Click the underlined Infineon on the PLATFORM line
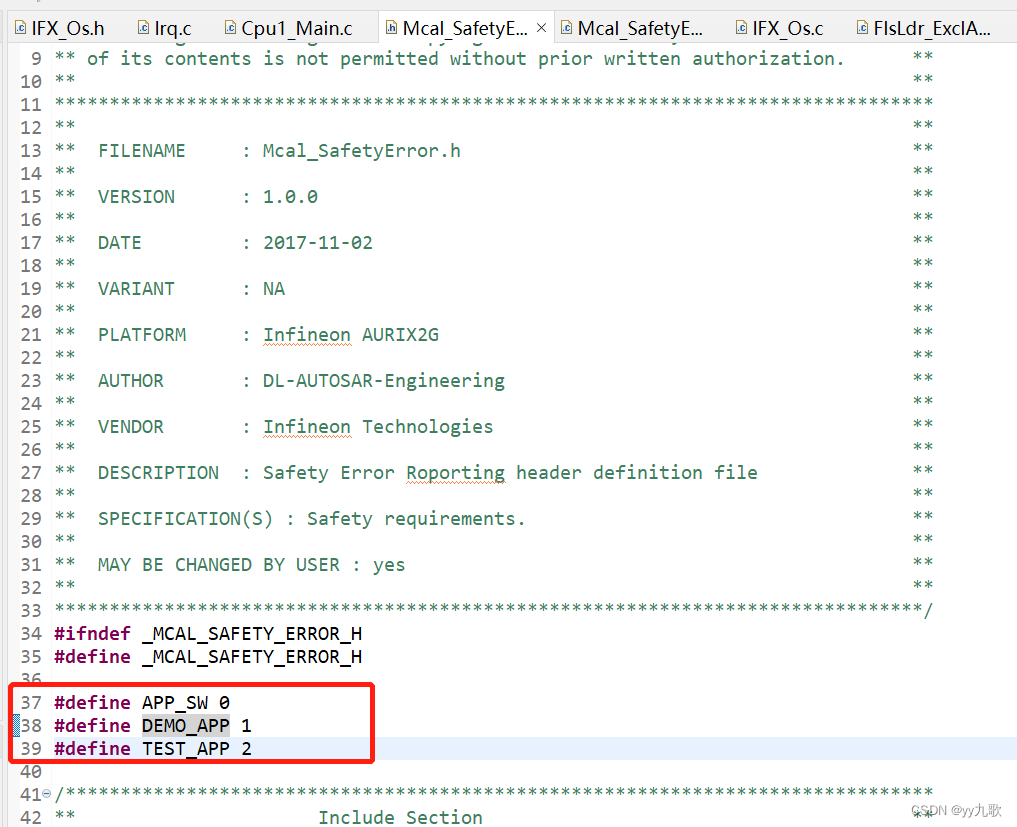1017x827 pixels. 306,335
